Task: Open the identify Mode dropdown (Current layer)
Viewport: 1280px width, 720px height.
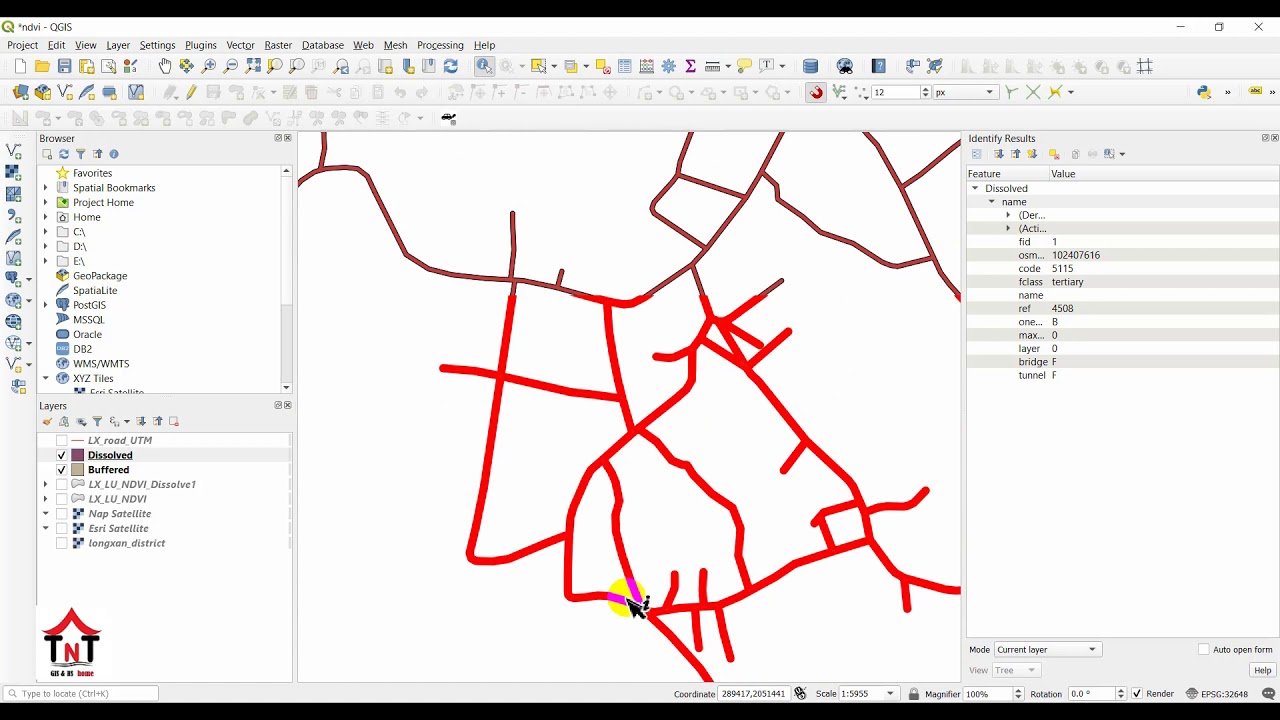Action: pos(1047,650)
